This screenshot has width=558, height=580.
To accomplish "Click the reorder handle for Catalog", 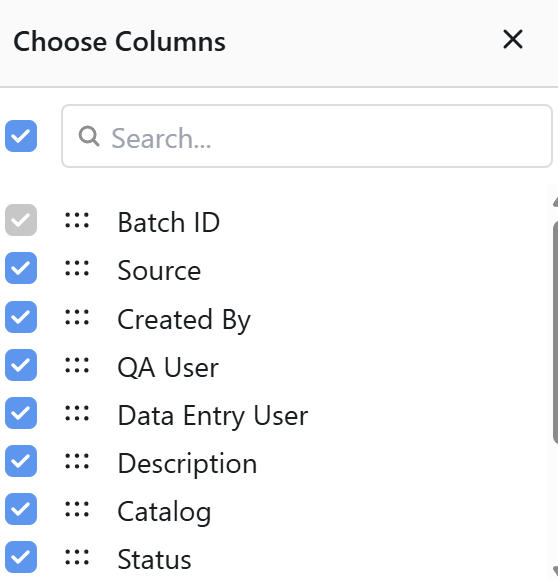I will [x=77, y=509].
